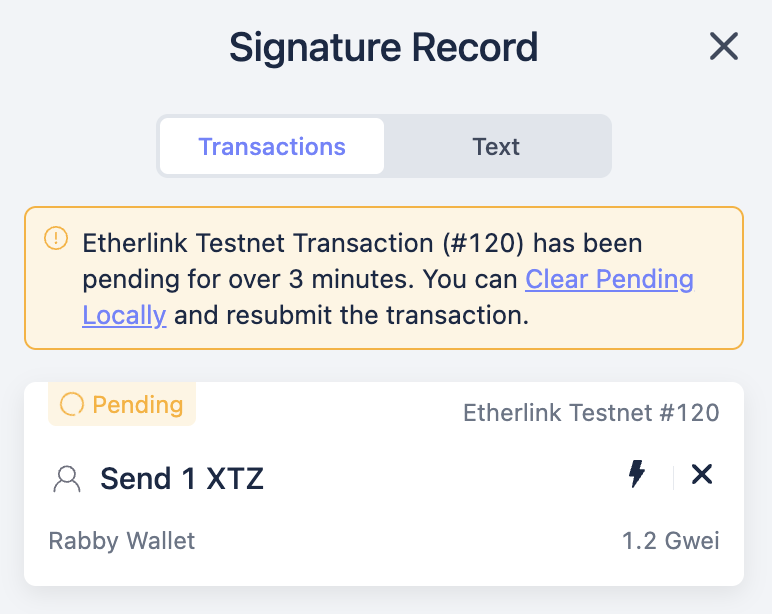This screenshot has width=772, height=614.
Task: Close the Signature Record panel
Action: click(723, 47)
